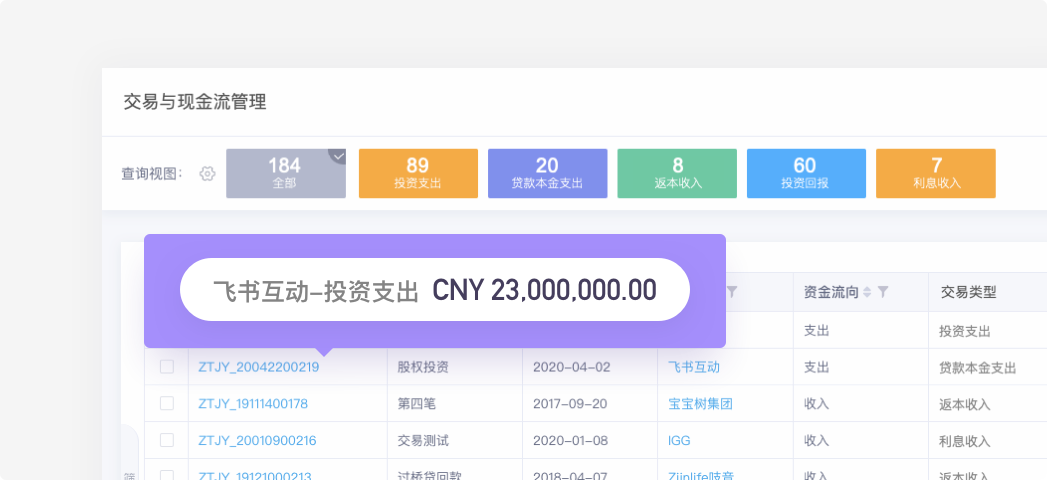
Task: Tick checkbox for row ZTJY_20042200219
Action: coord(166,367)
